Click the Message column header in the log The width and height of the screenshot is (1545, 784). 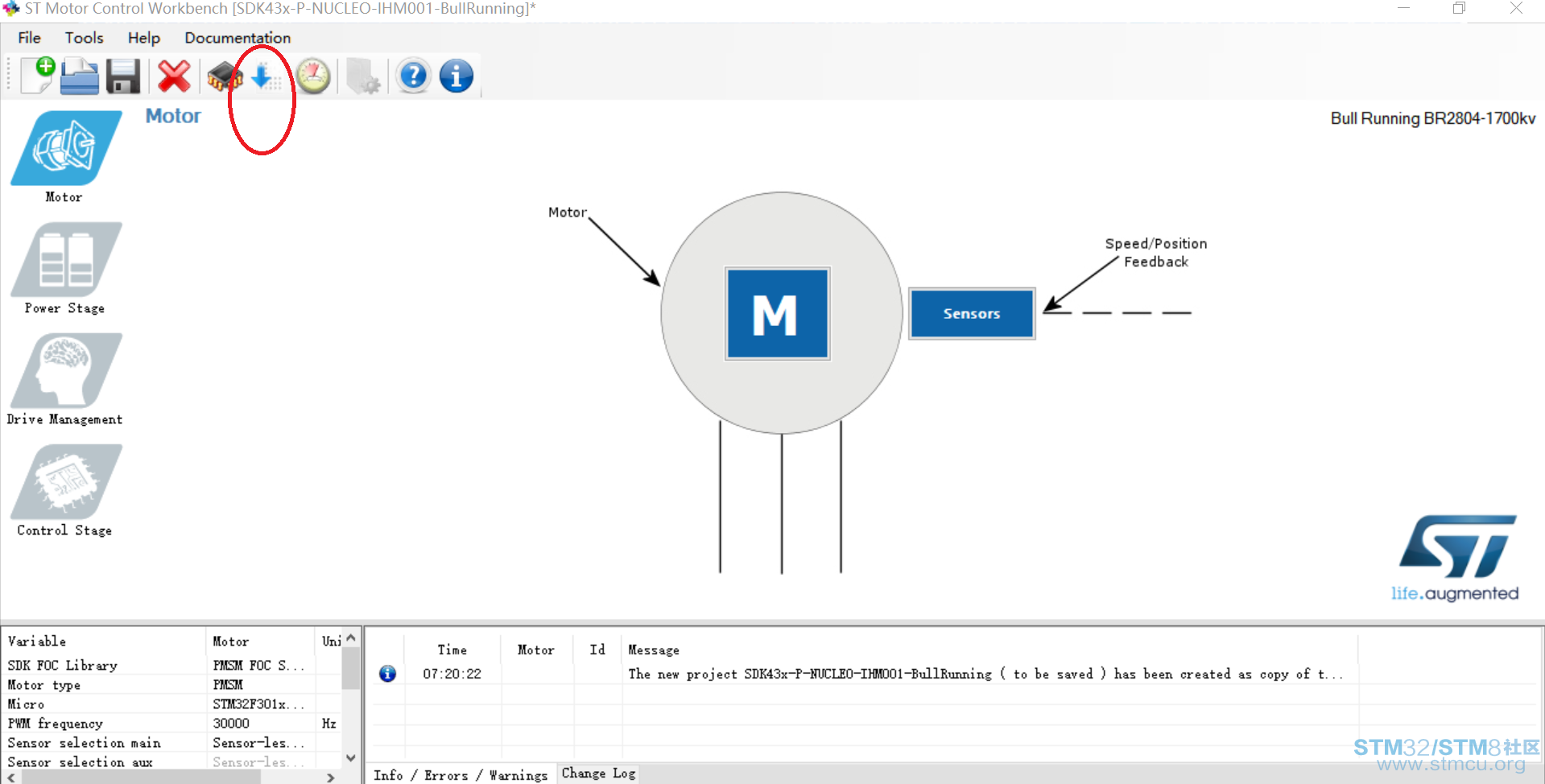click(989, 650)
